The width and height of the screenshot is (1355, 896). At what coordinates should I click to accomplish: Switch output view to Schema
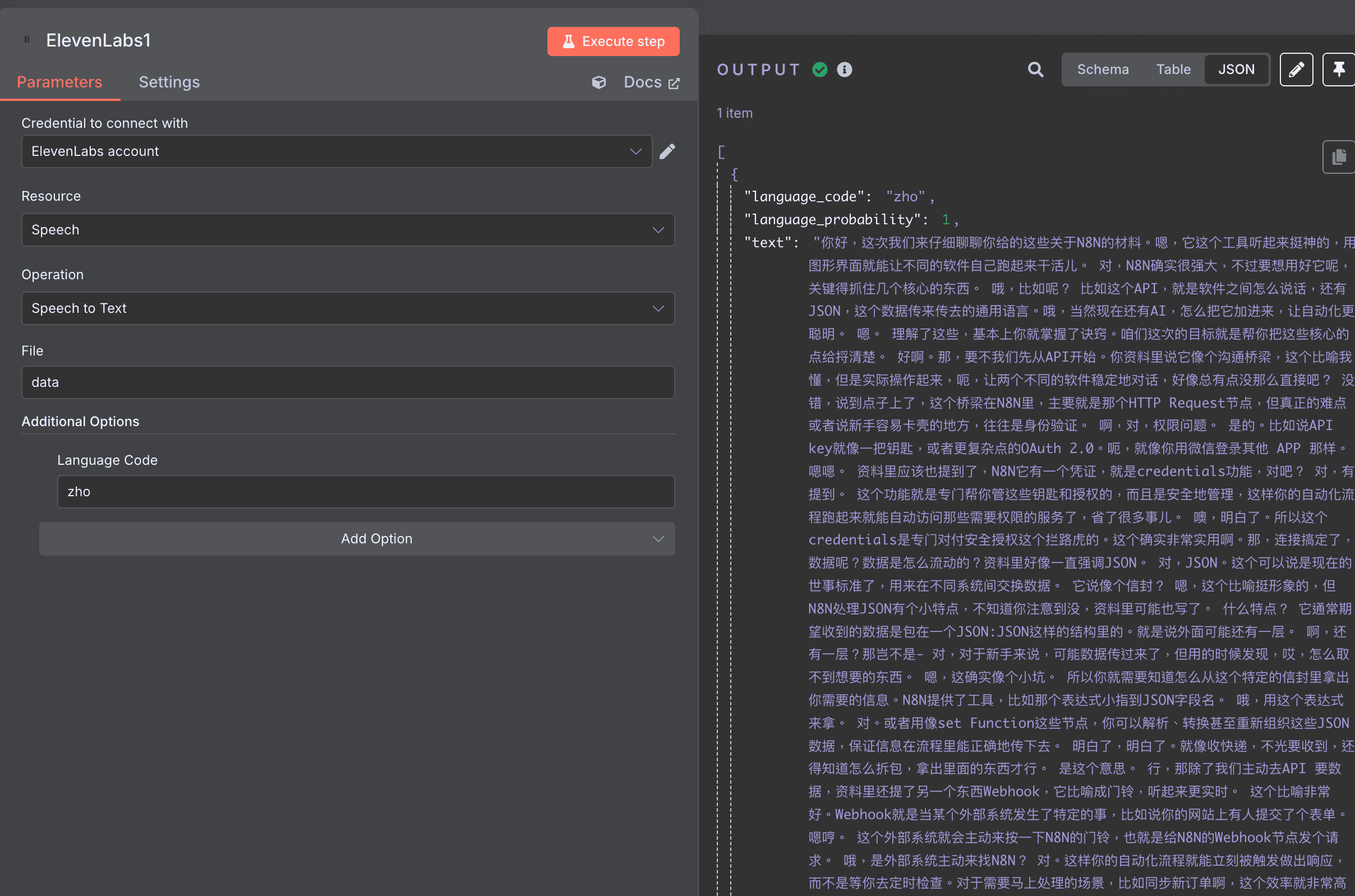1103,69
